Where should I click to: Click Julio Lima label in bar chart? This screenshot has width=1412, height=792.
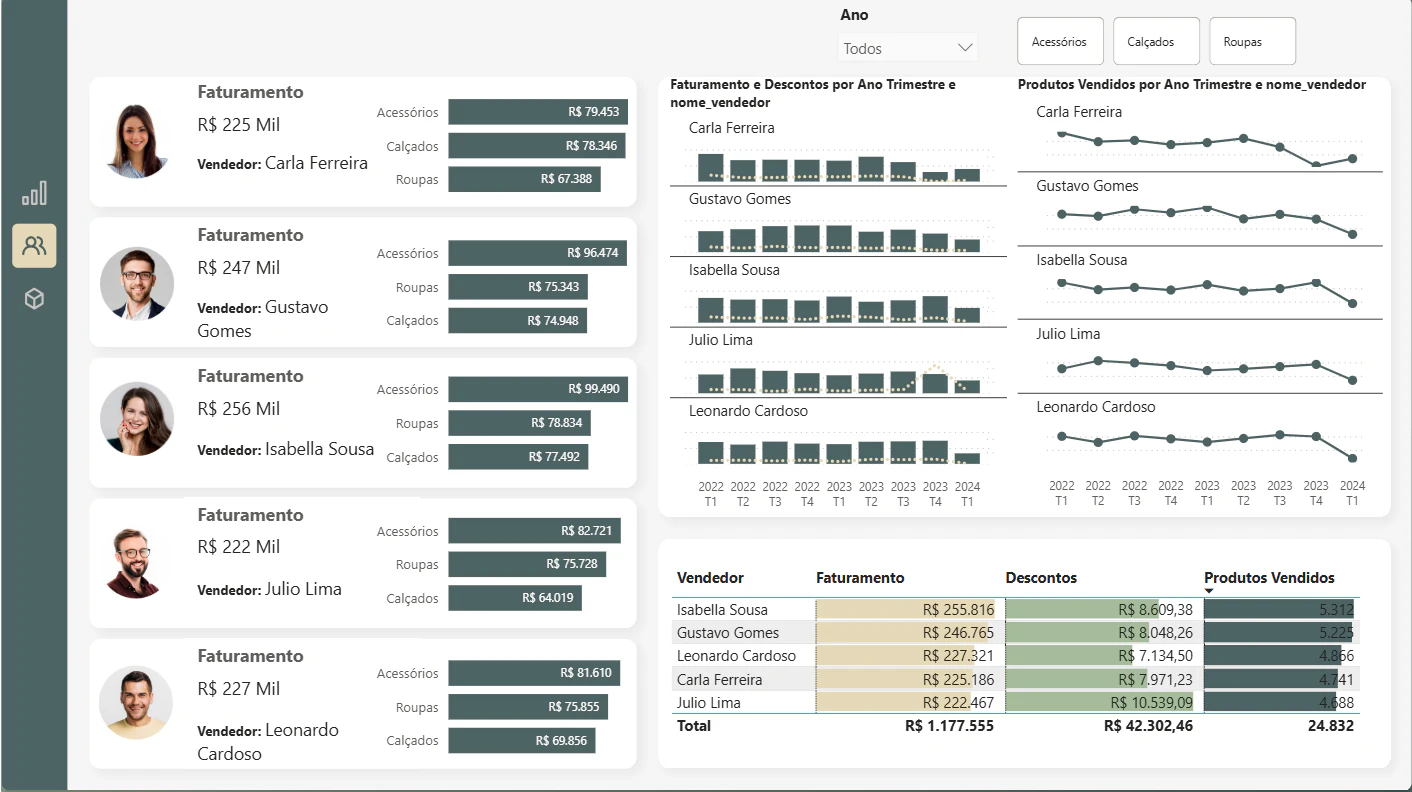pos(721,340)
